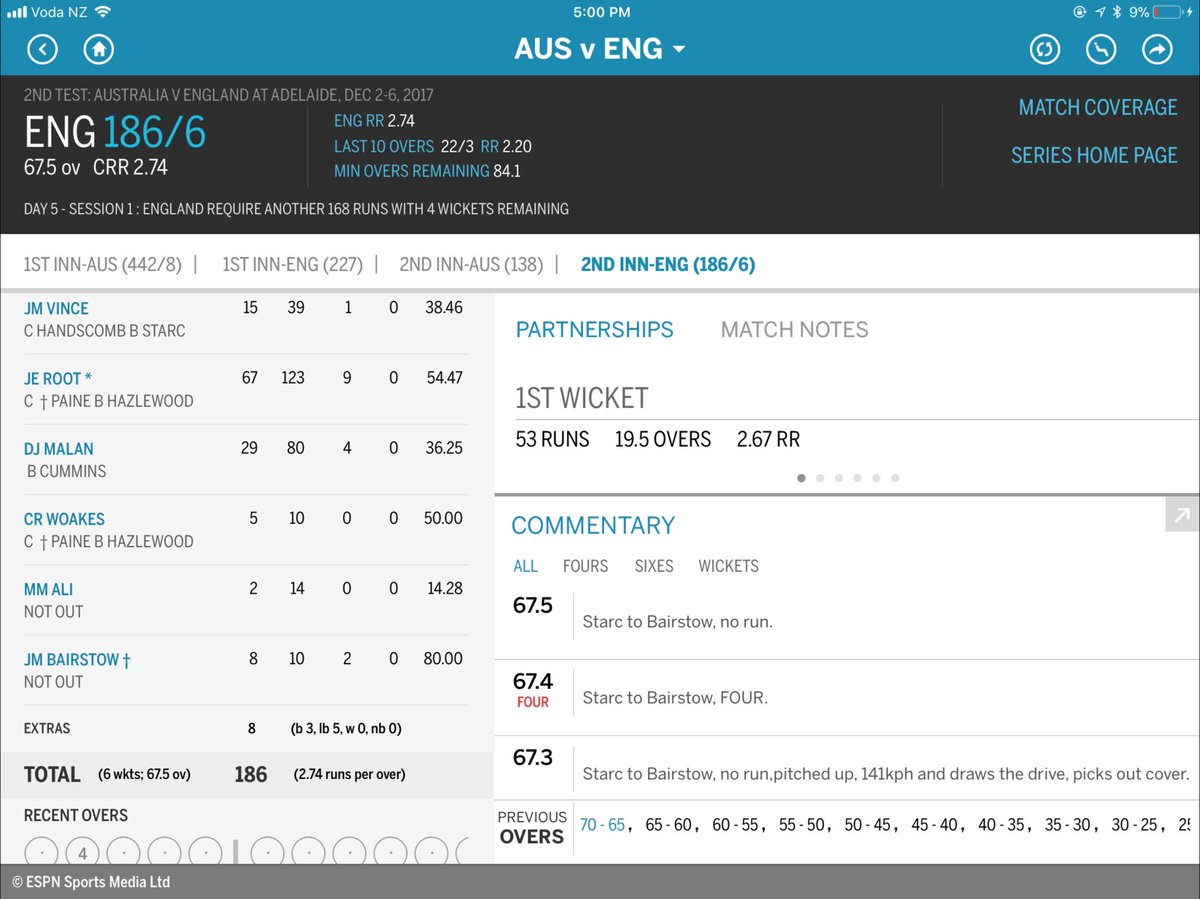Select previous overs 55 - 50

point(801,825)
